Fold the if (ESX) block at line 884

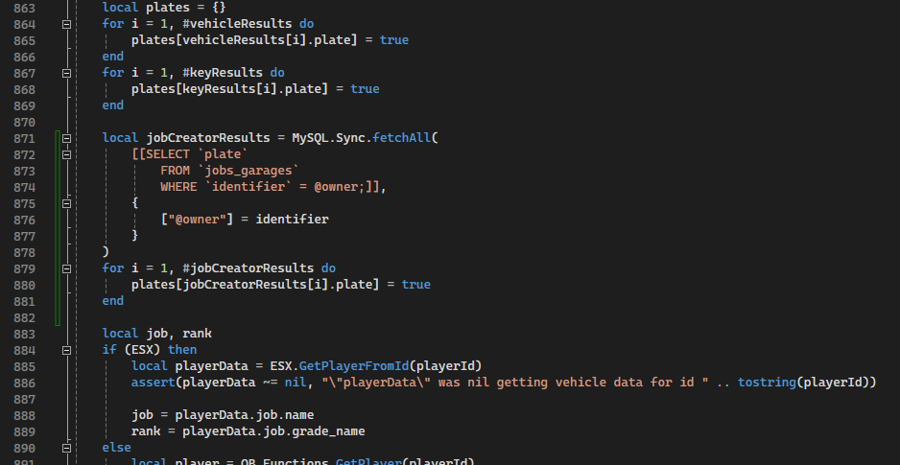point(67,349)
